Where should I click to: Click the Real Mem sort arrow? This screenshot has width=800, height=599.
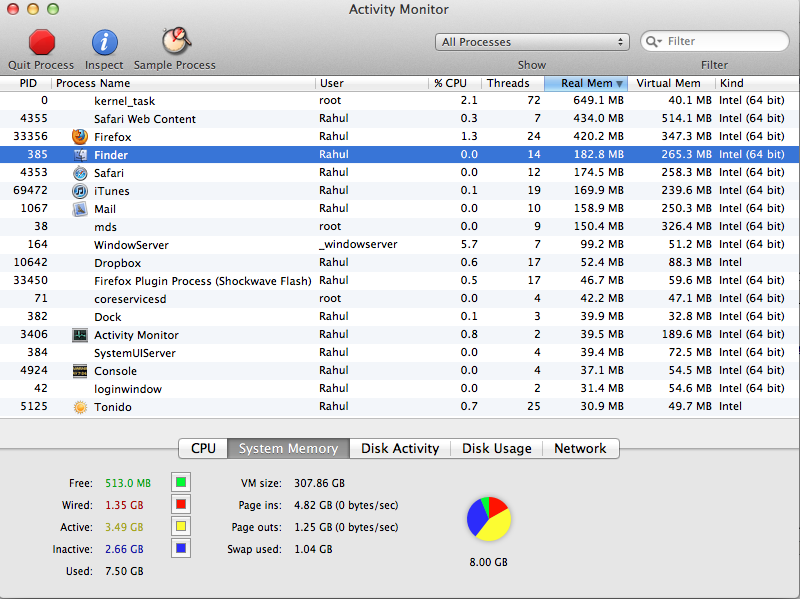coord(619,84)
